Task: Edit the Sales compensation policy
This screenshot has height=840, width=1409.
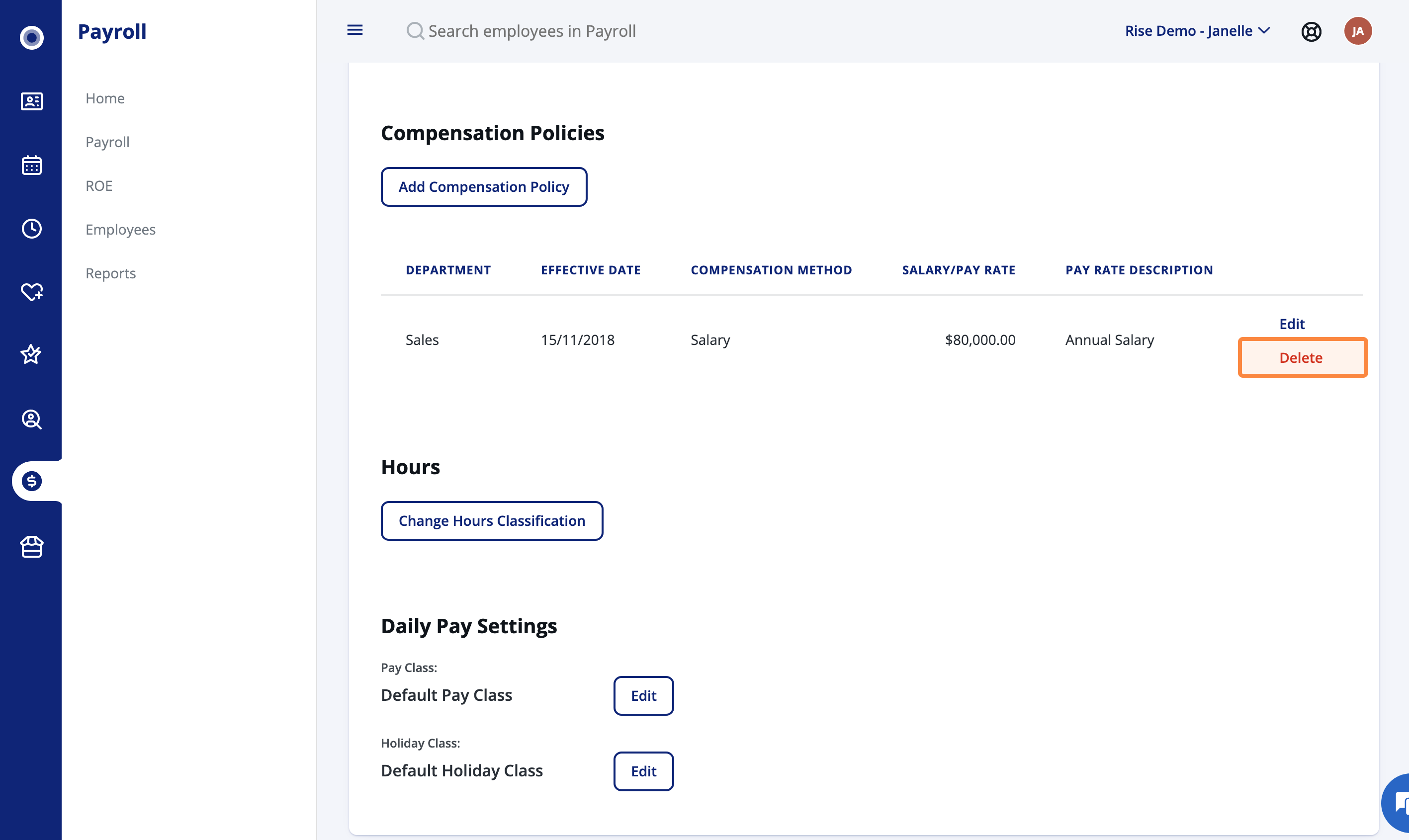Action: point(1291,324)
